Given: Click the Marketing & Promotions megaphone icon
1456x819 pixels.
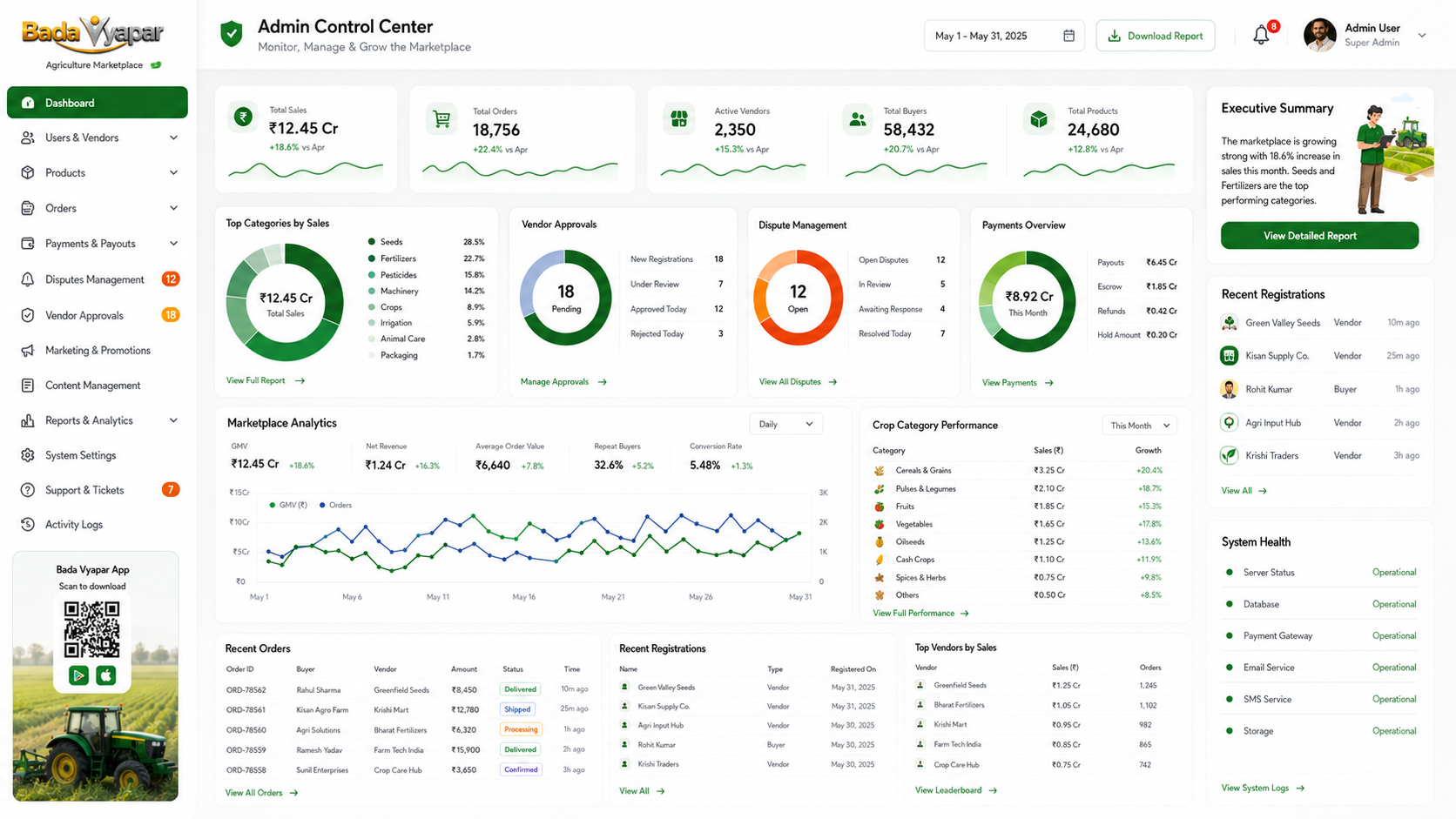Looking at the screenshot, I should [x=28, y=350].
